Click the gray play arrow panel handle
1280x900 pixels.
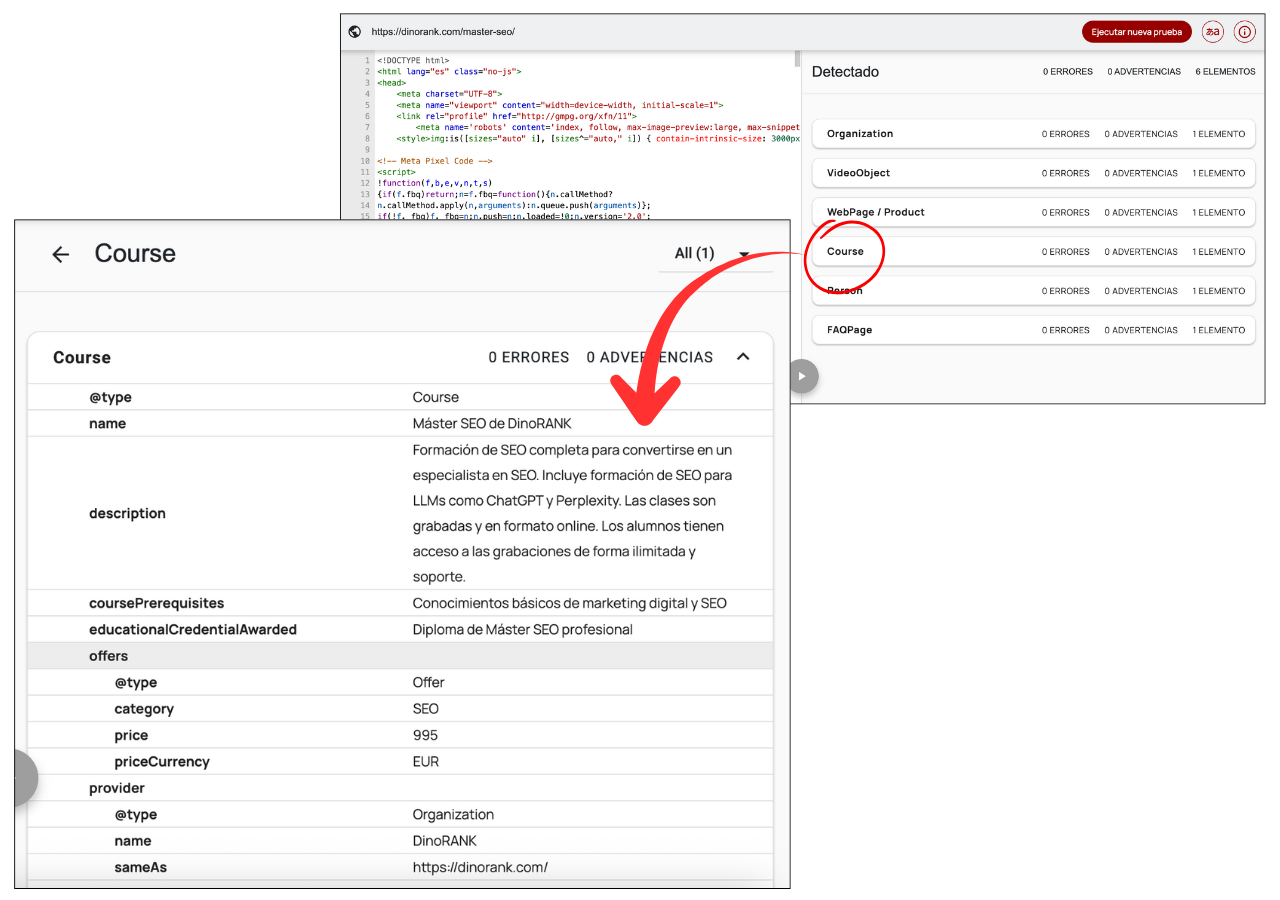pos(803,376)
